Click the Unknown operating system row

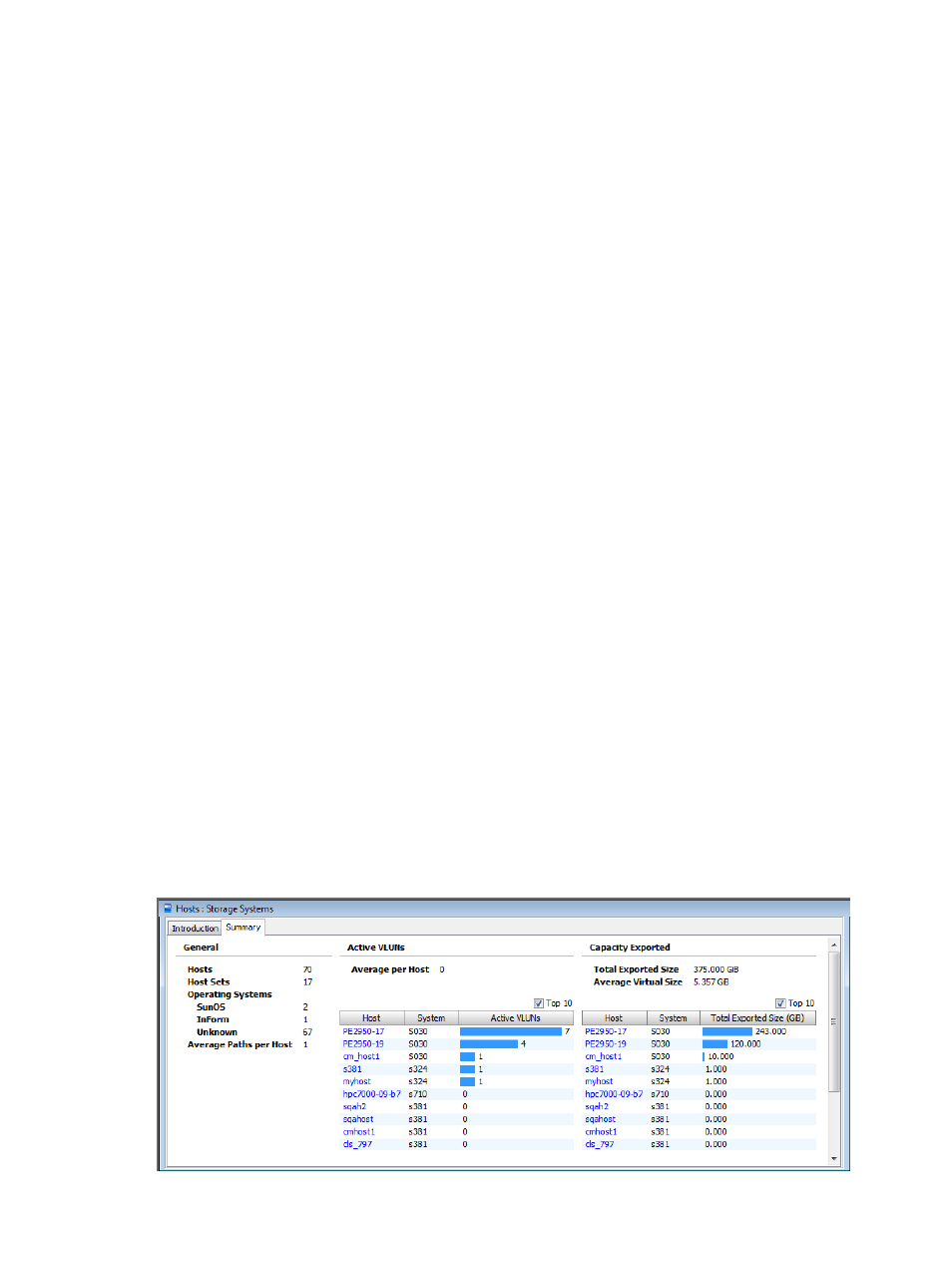tap(254, 1032)
